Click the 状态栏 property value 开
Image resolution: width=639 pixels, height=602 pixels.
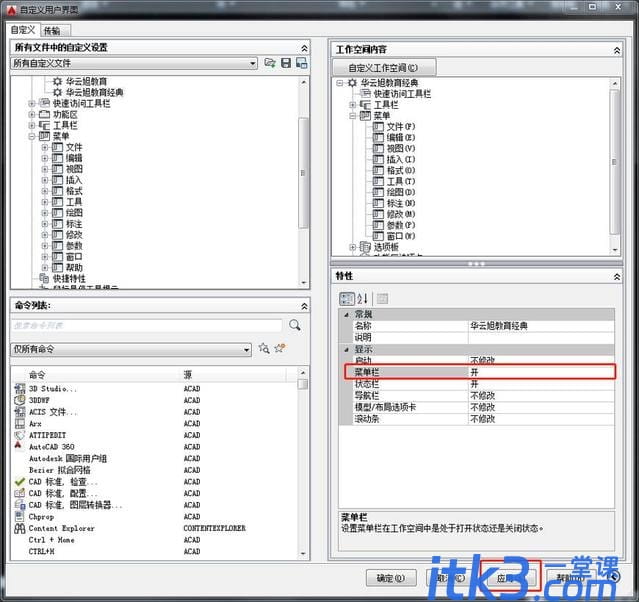541,384
